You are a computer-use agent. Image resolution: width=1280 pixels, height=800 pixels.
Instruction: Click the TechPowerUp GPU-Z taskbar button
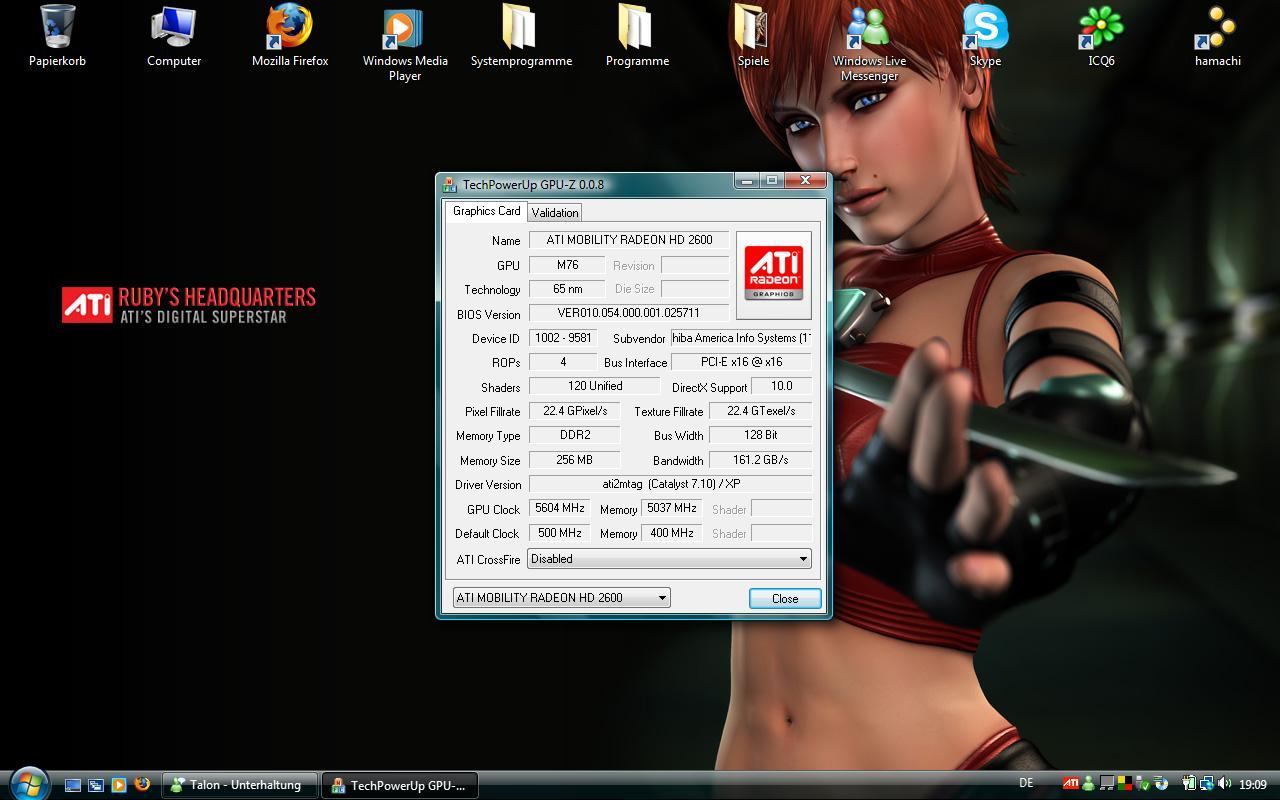pos(400,785)
